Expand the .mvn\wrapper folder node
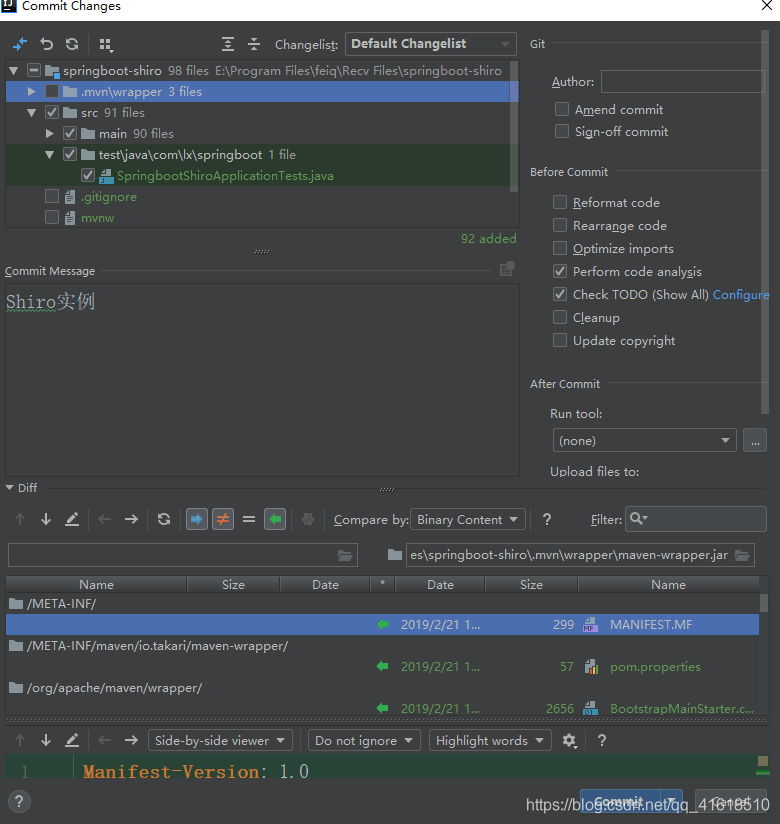This screenshot has width=780, height=824. 32,91
